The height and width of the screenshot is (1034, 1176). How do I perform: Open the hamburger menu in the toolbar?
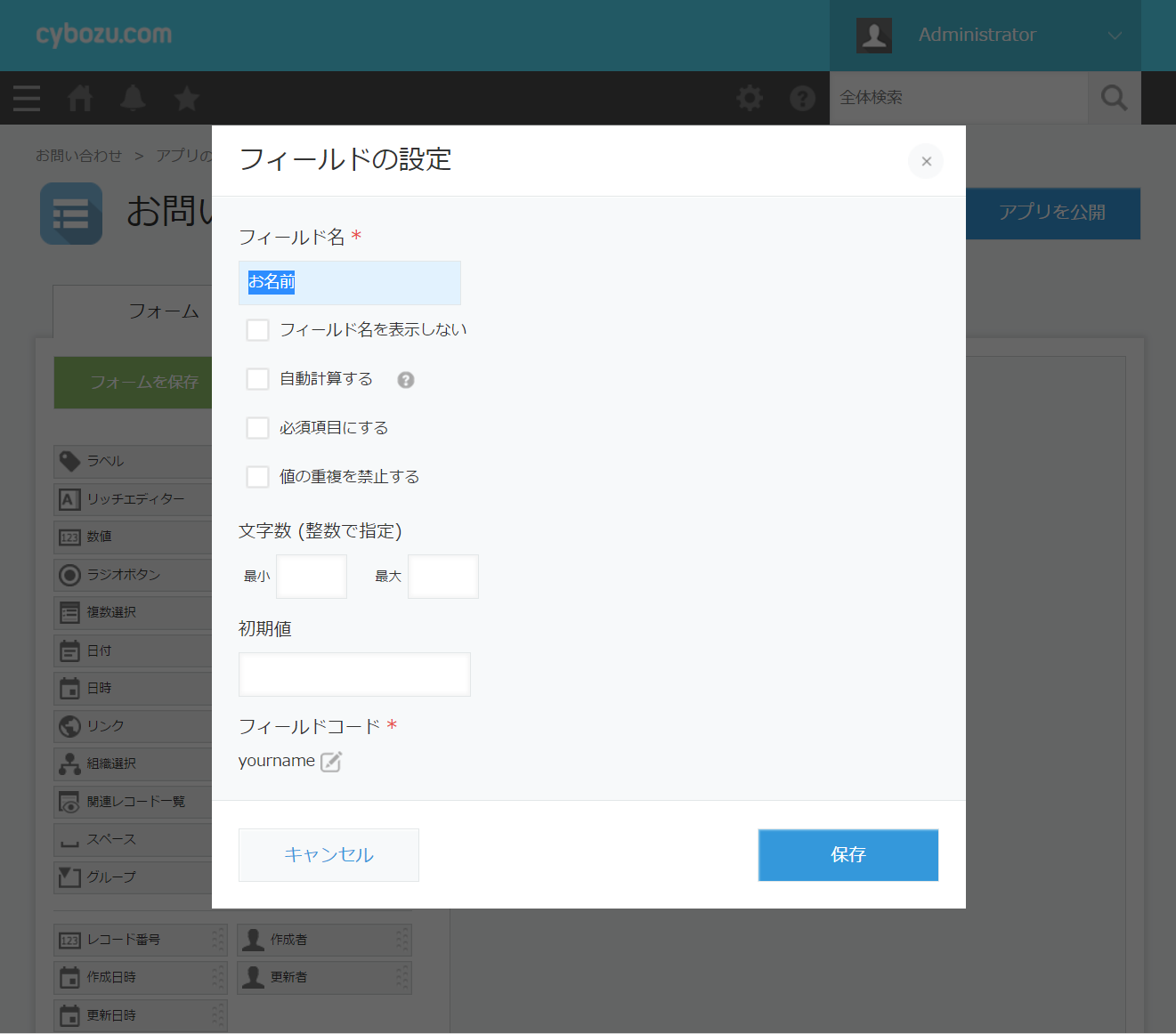pos(27,98)
